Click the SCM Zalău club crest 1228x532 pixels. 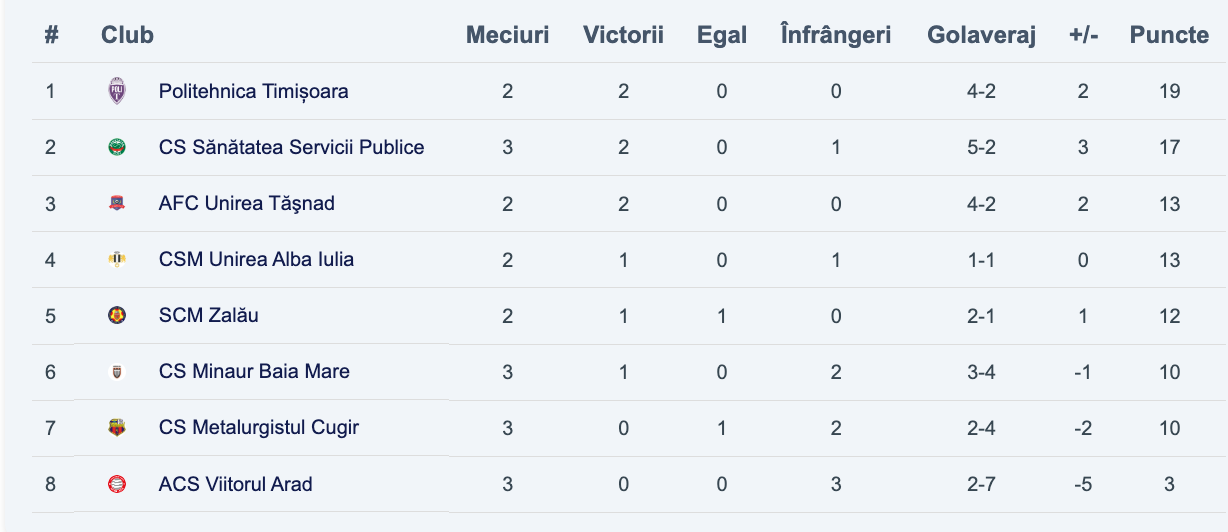point(117,315)
